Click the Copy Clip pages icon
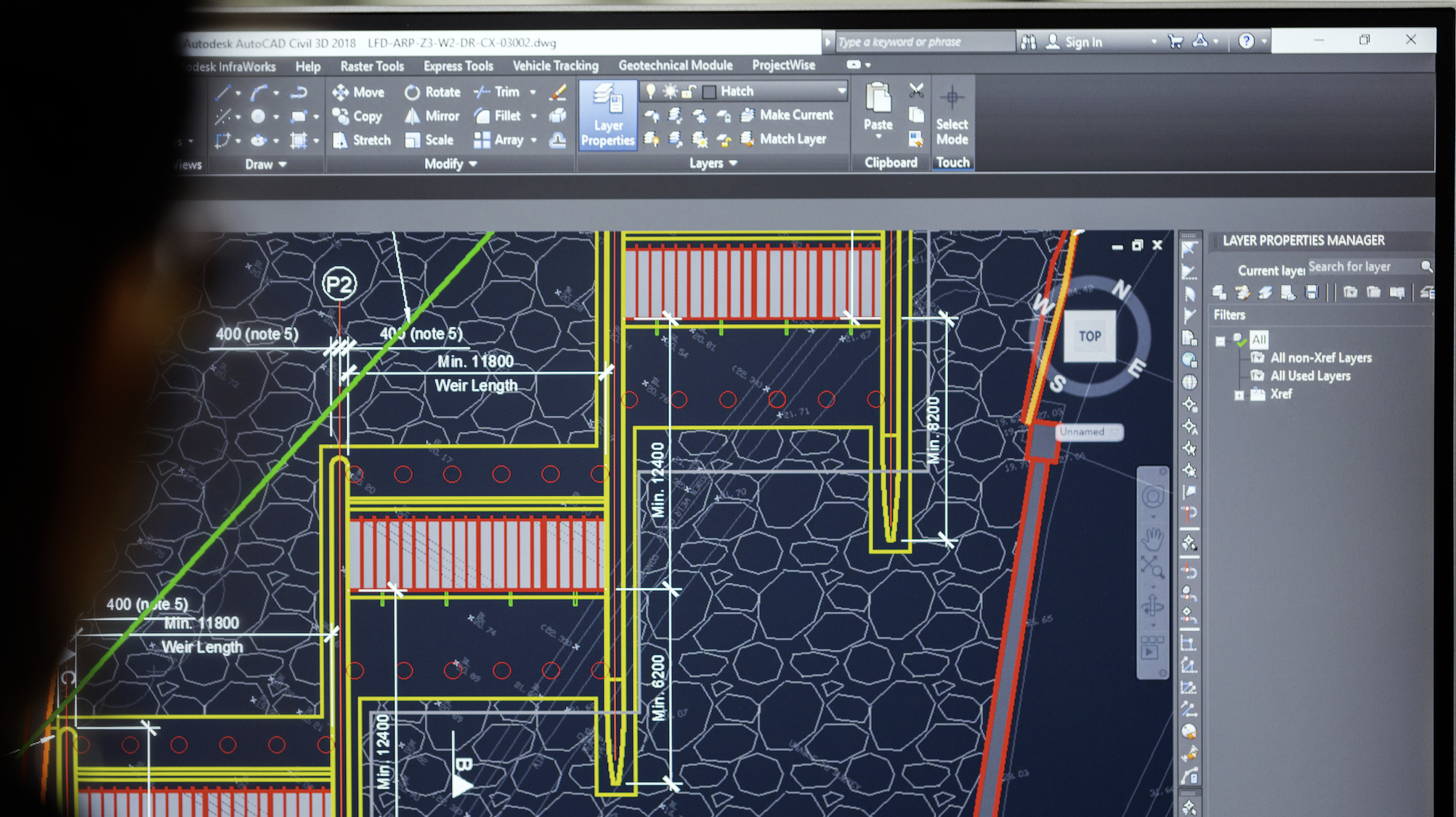This screenshot has height=817, width=1456. (916, 115)
